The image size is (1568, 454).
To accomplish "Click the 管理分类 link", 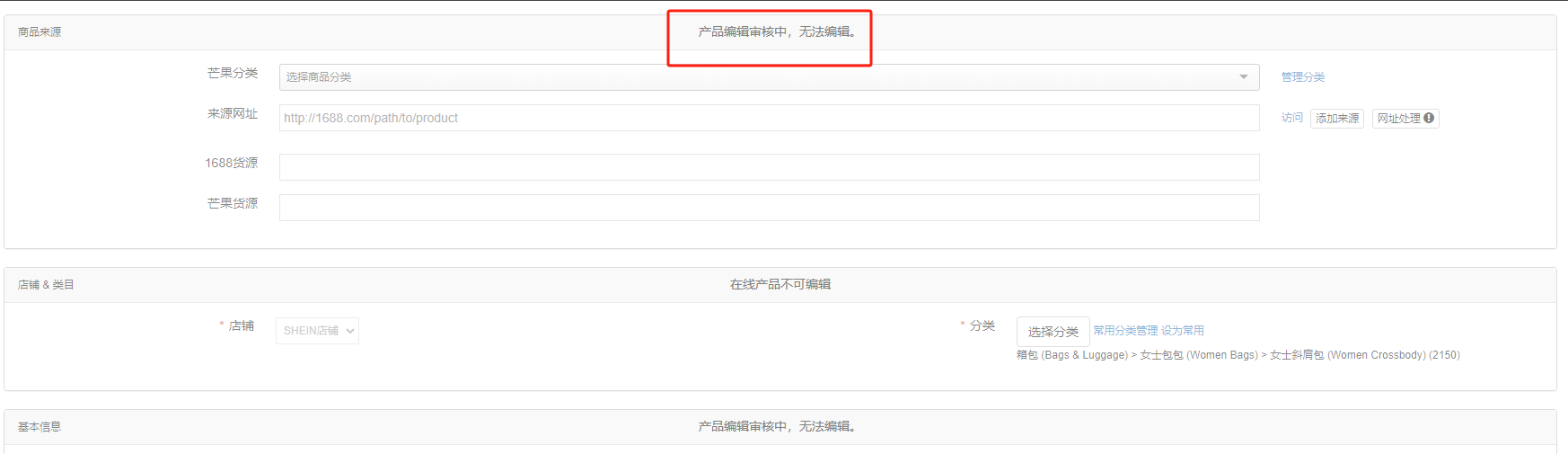I will (x=1302, y=77).
